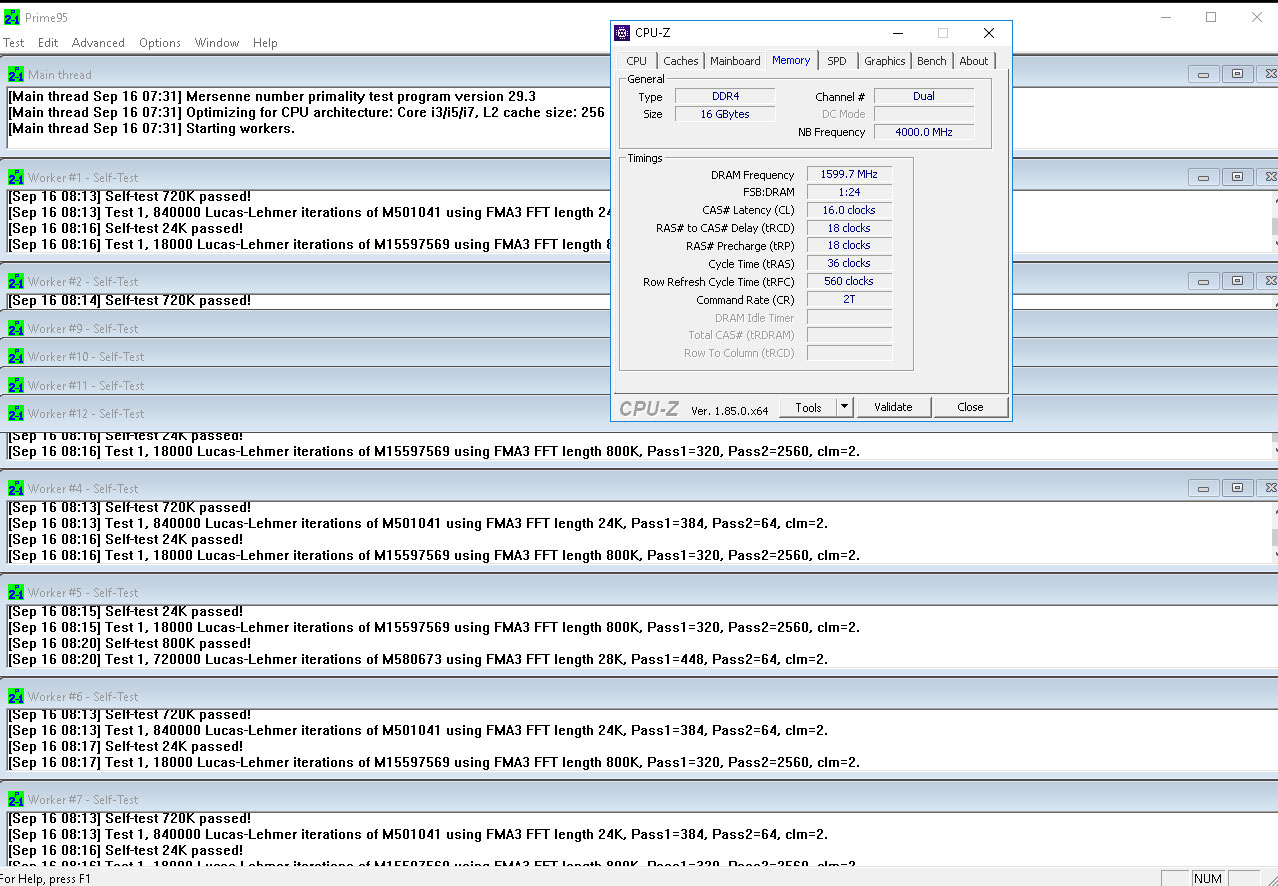
Task: Click the Worker #1 window icon
Action: [16, 177]
